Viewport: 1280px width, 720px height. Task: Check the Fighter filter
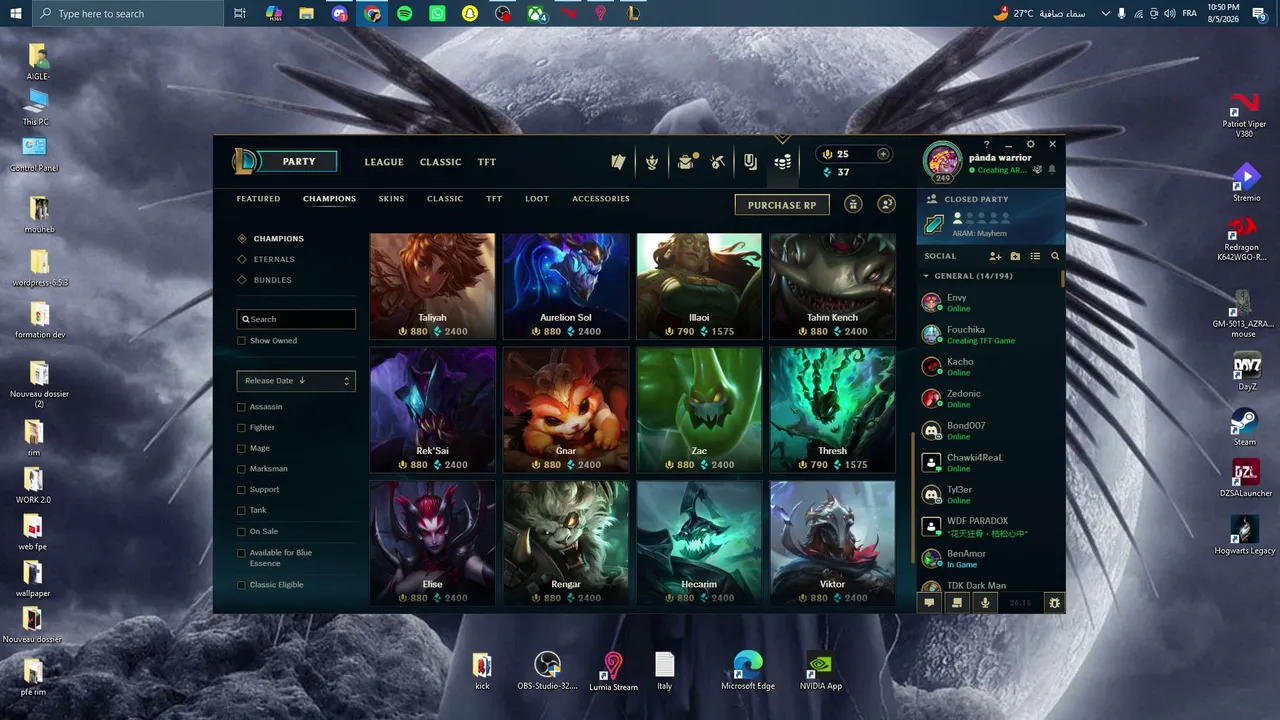pyautogui.click(x=241, y=428)
